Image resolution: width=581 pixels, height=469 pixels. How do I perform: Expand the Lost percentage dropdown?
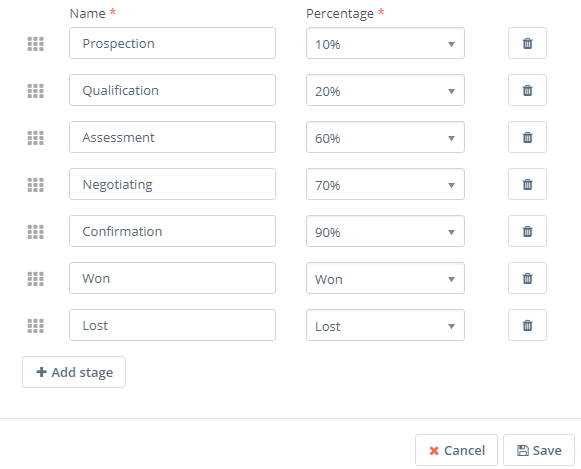tap(385, 325)
